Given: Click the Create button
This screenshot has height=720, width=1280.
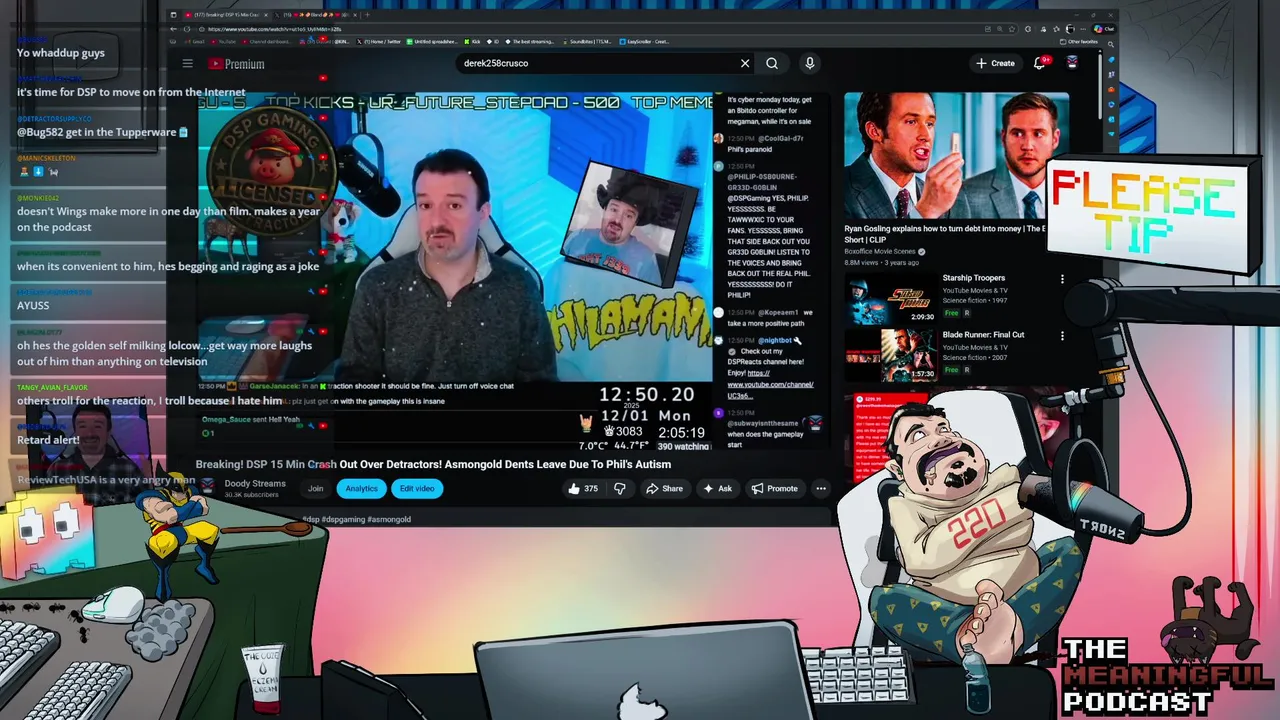Looking at the screenshot, I should 996,63.
